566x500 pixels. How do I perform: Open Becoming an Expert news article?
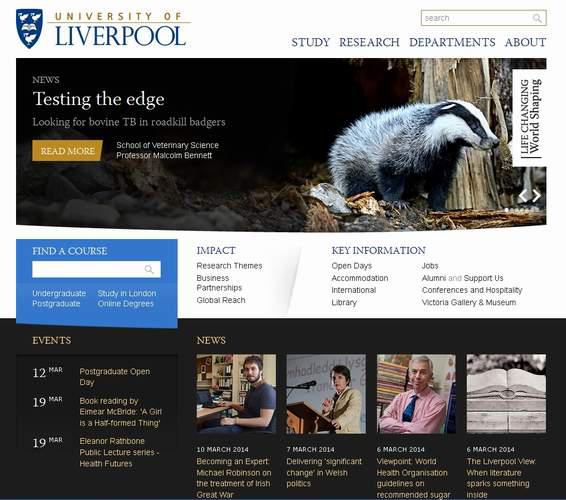(x=234, y=478)
